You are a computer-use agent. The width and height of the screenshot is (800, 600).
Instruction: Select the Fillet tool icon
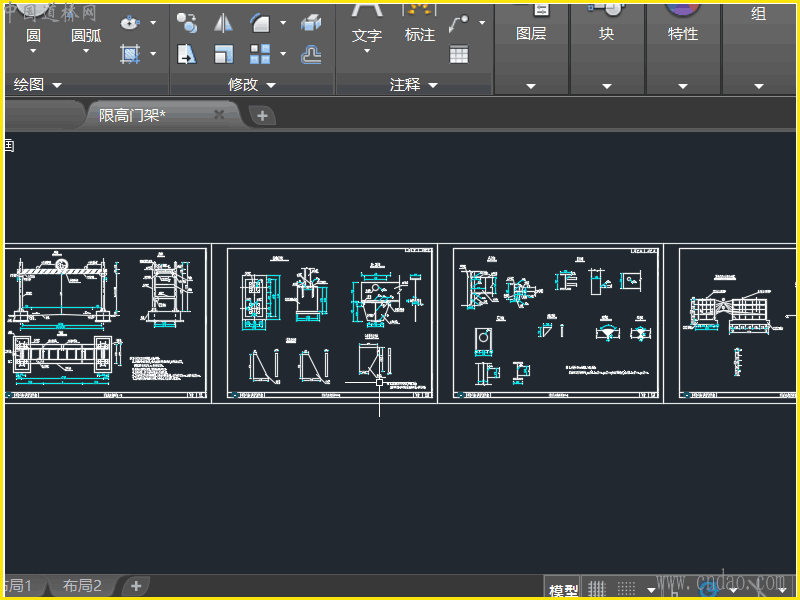coord(260,22)
